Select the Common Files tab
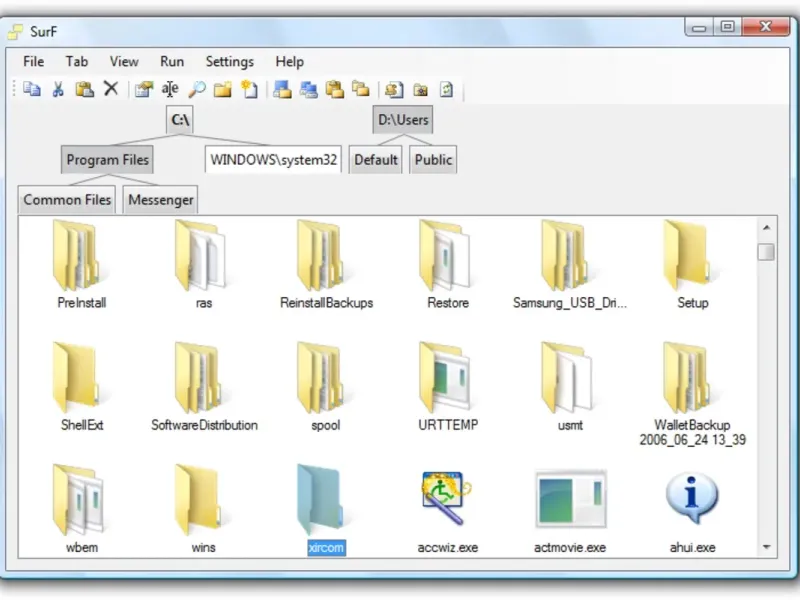 coord(67,199)
